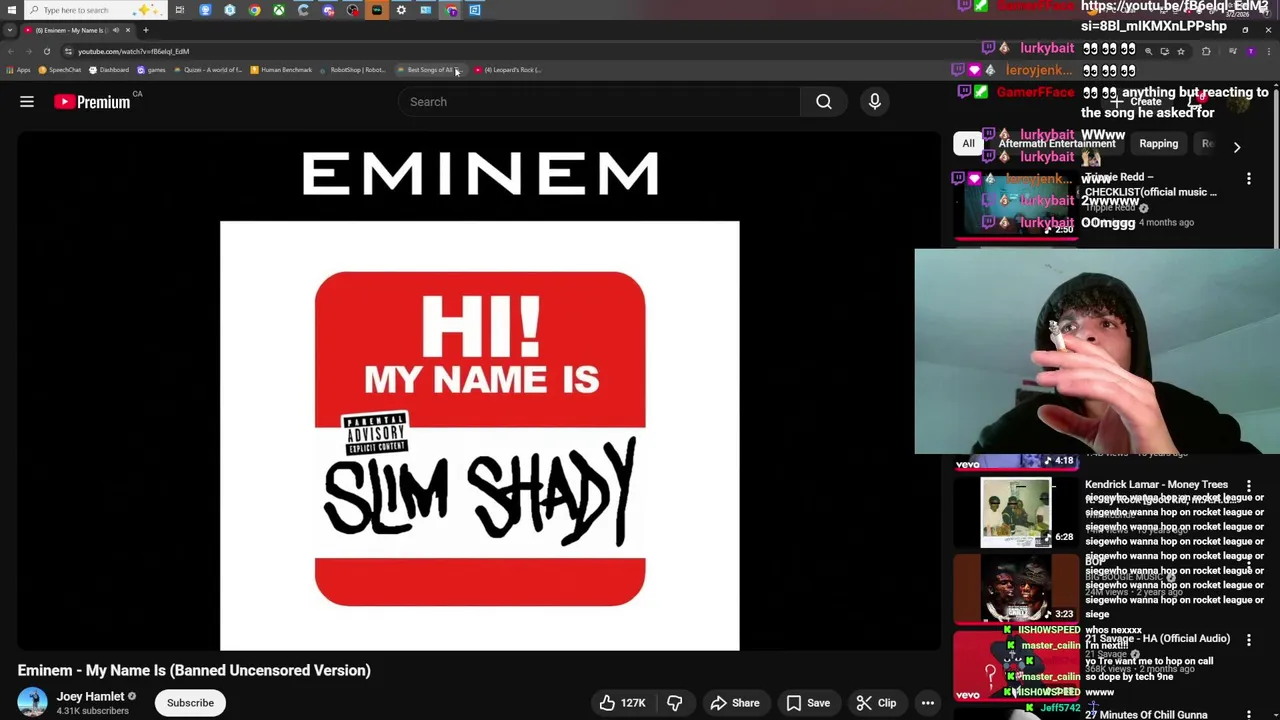This screenshot has height=720, width=1280.
Task: Open the Chrome extensions puzzle icon
Action: [1206, 51]
